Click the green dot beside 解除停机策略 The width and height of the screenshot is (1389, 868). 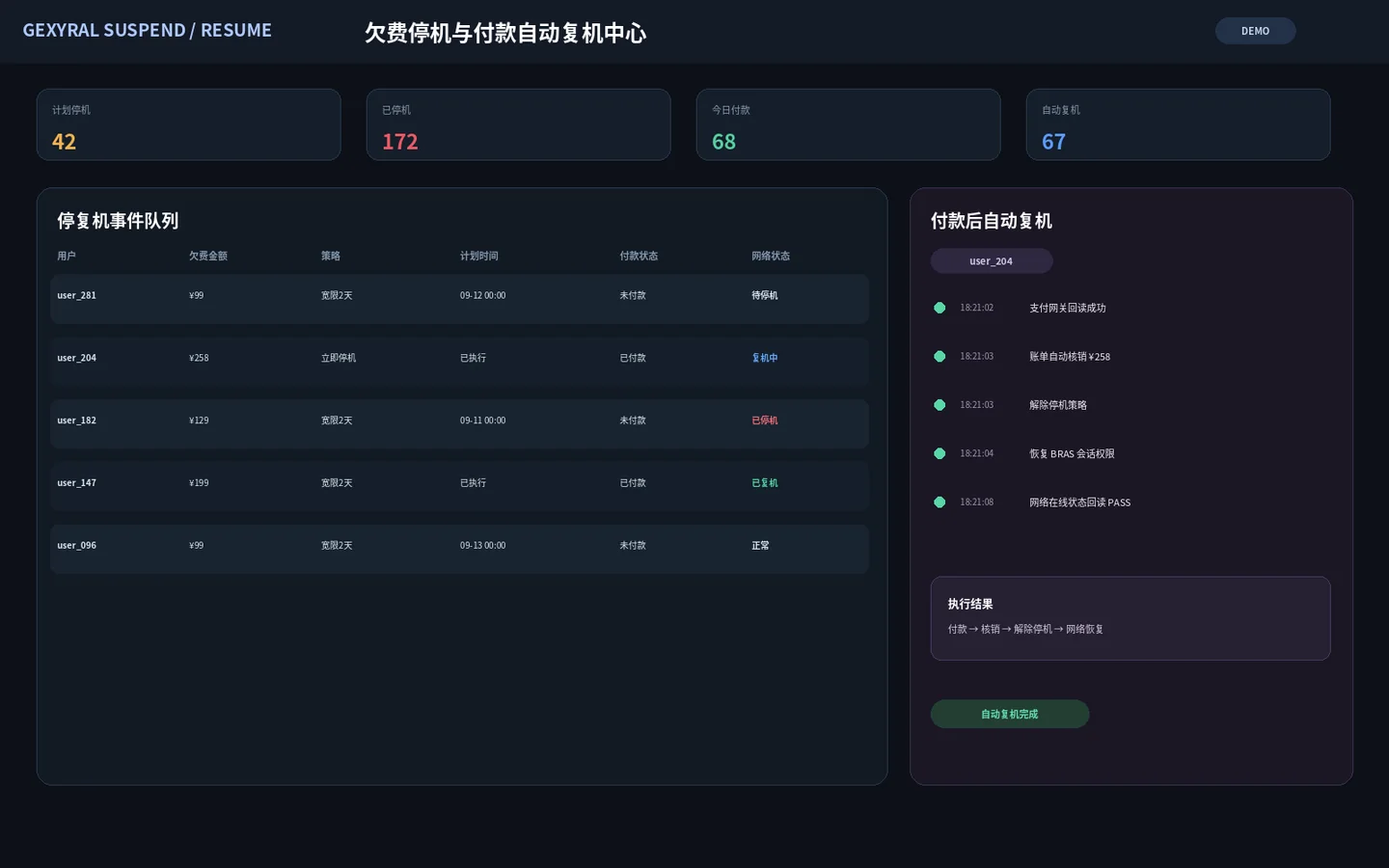pos(940,405)
